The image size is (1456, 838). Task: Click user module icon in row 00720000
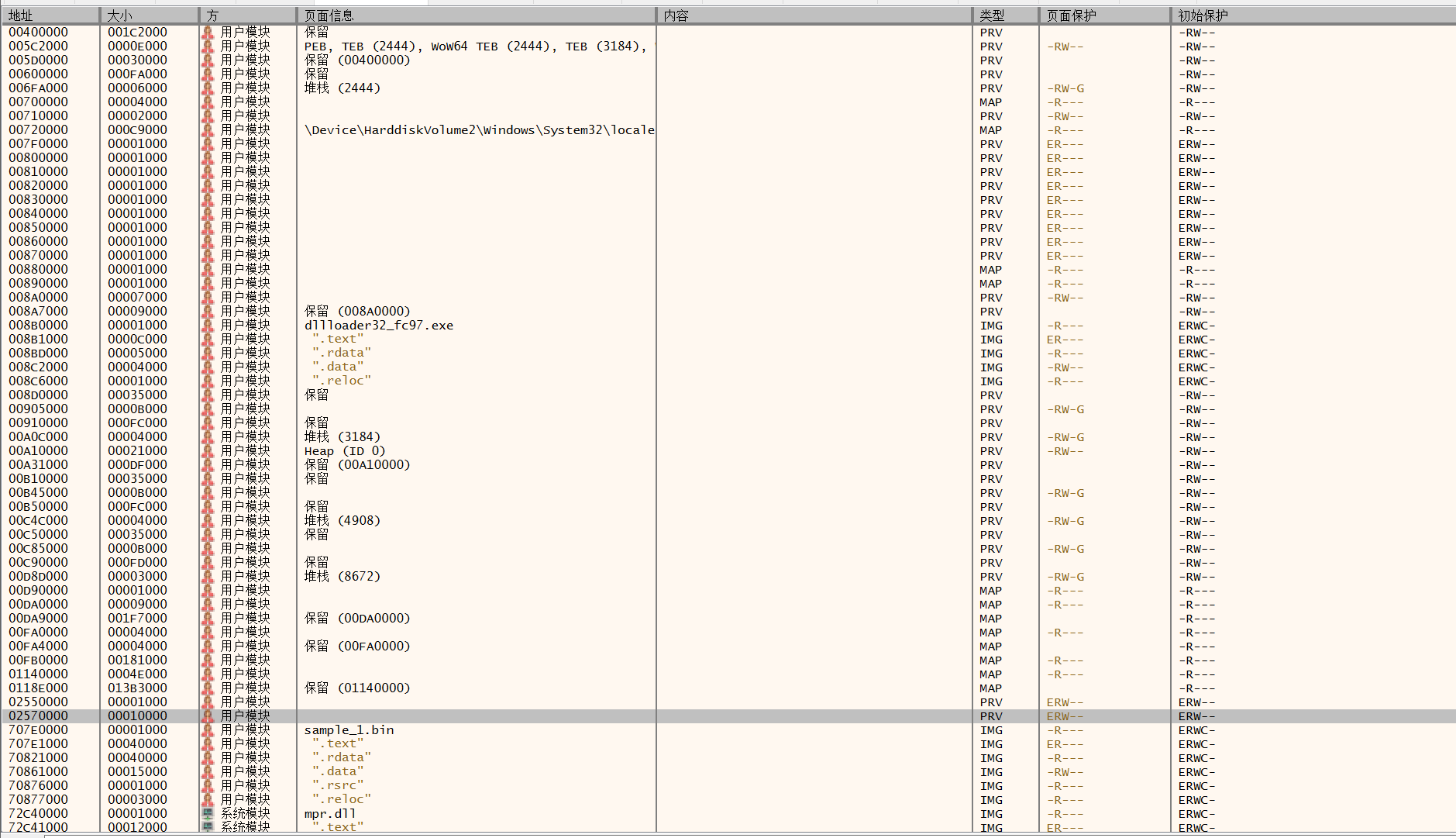[208, 130]
